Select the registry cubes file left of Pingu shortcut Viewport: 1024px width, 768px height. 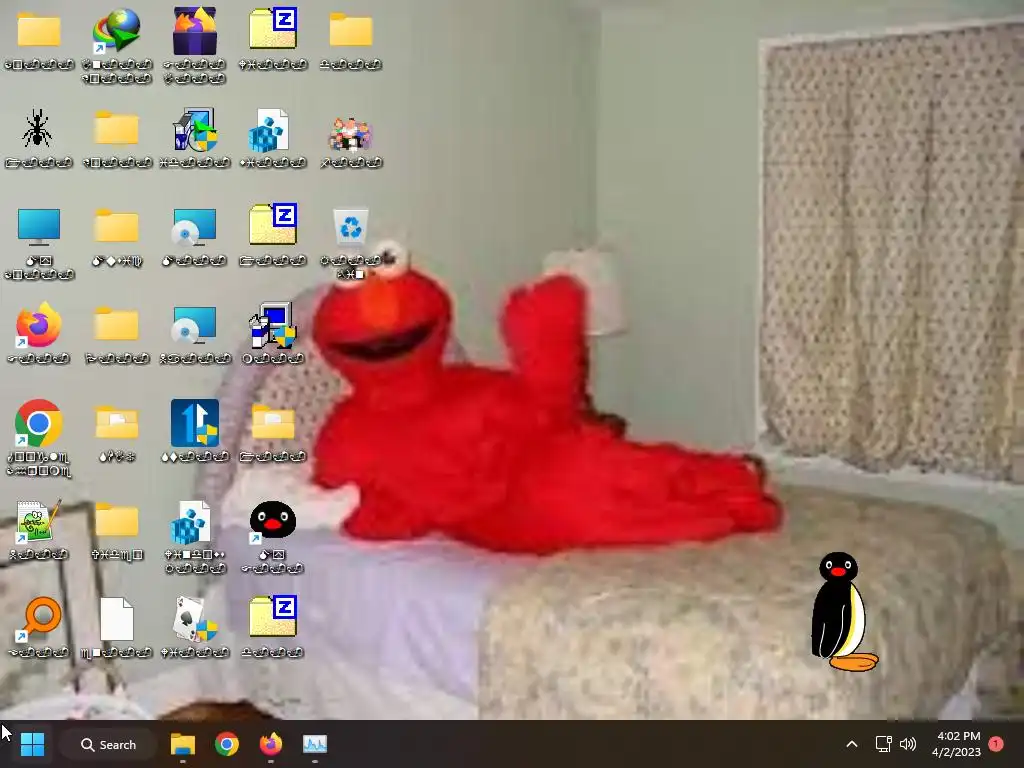(191, 521)
